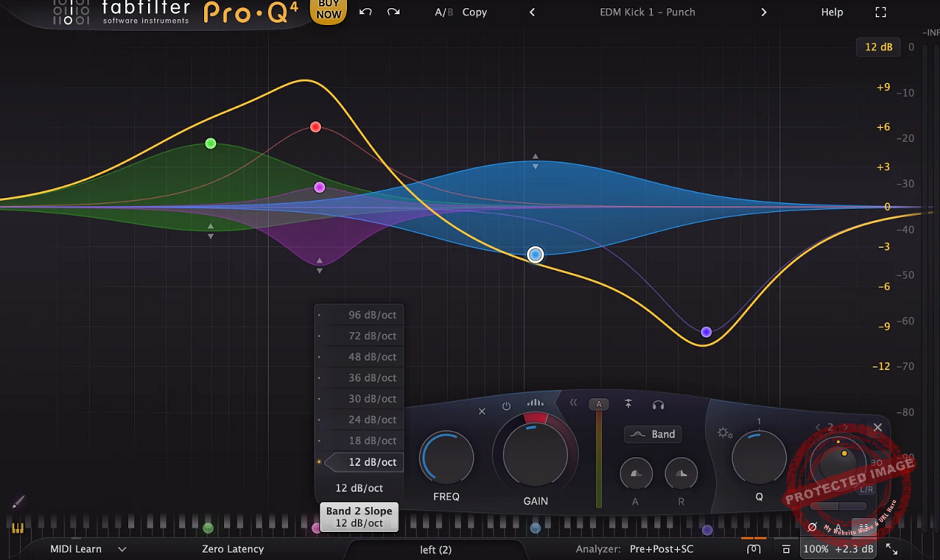The height and width of the screenshot is (560, 940).
Task: Close the band controls panel
Action: tap(878, 427)
